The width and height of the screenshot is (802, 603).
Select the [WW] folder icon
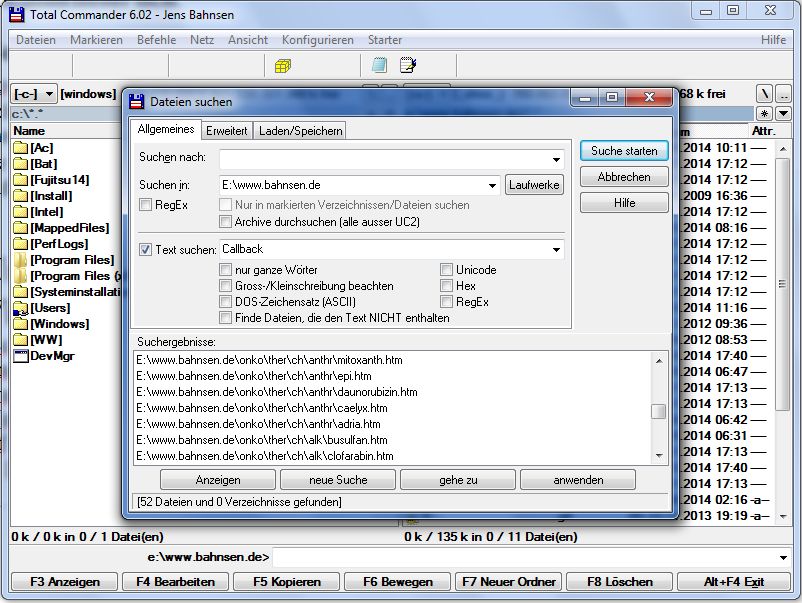(20, 340)
